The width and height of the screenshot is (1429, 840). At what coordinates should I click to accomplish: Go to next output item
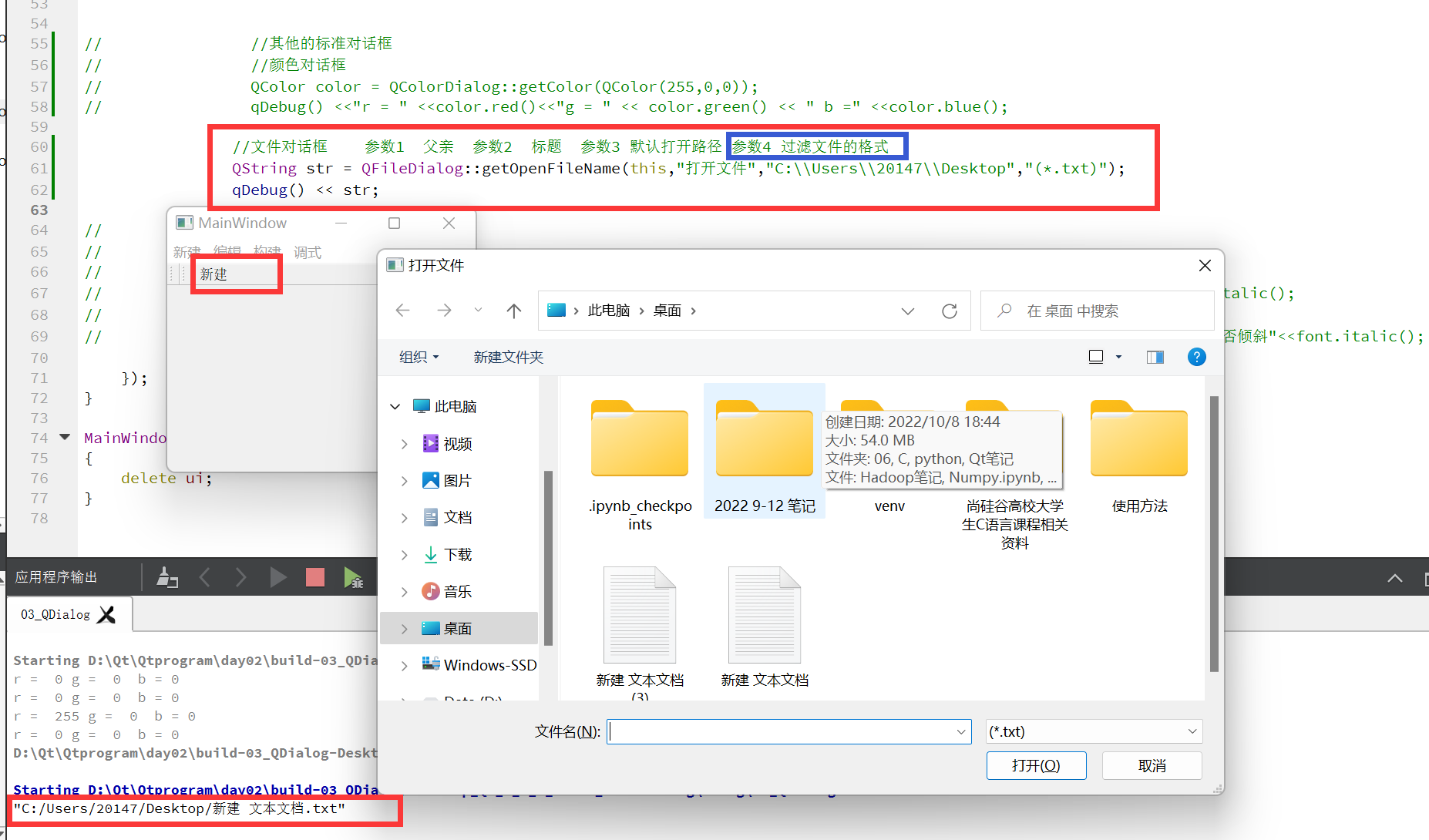(240, 577)
